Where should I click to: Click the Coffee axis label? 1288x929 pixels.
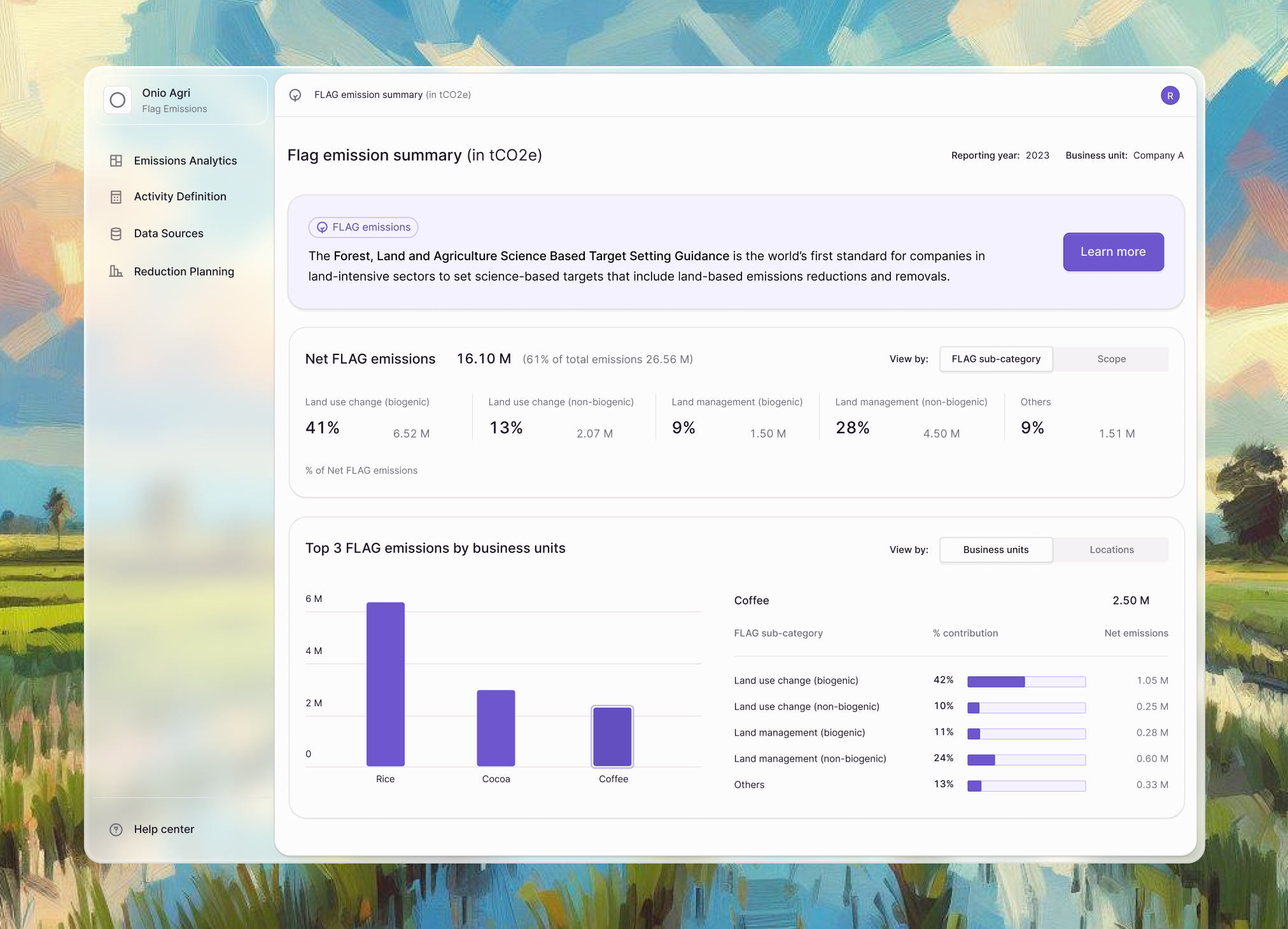tap(613, 779)
